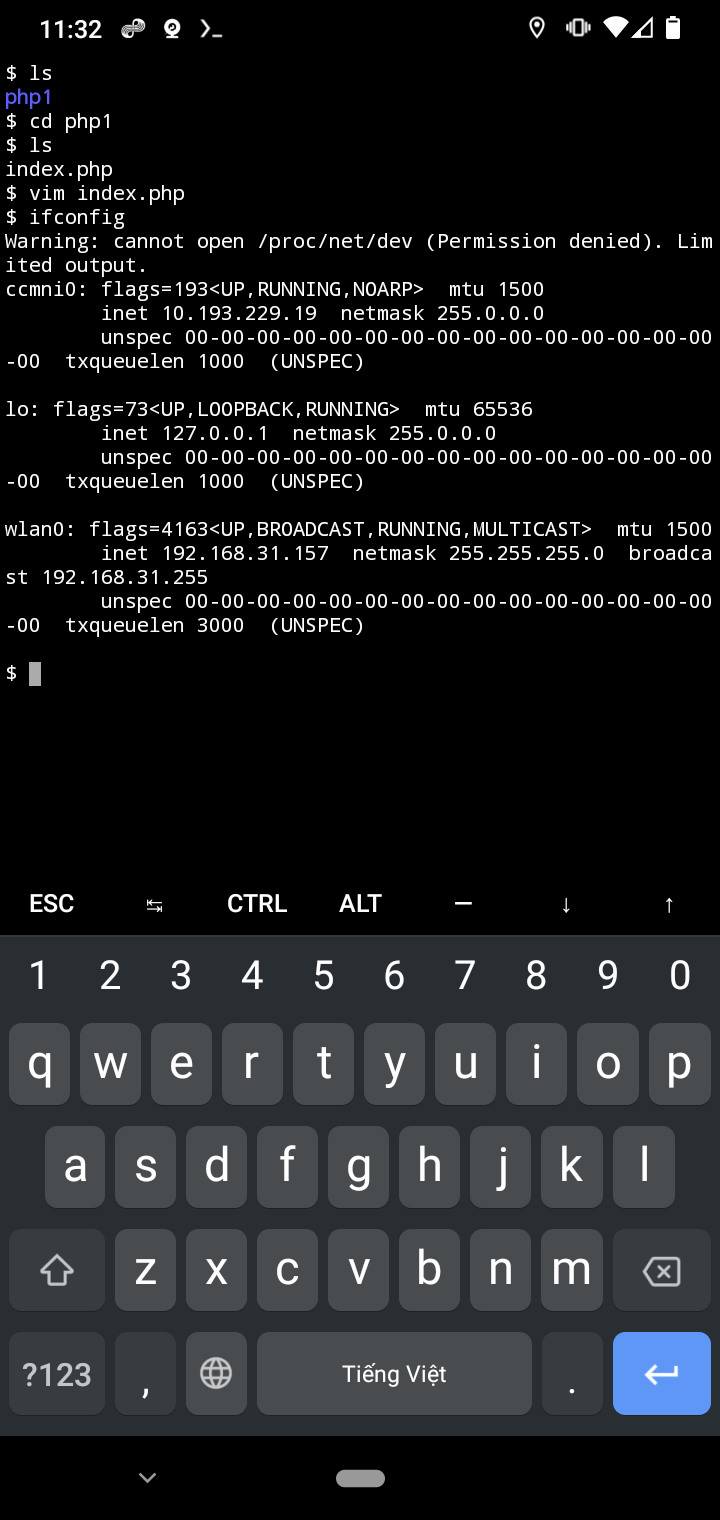Tap the terminal cursor at the prompt
Image resolution: width=720 pixels, height=1520 pixels.
pyautogui.click(x=35, y=673)
